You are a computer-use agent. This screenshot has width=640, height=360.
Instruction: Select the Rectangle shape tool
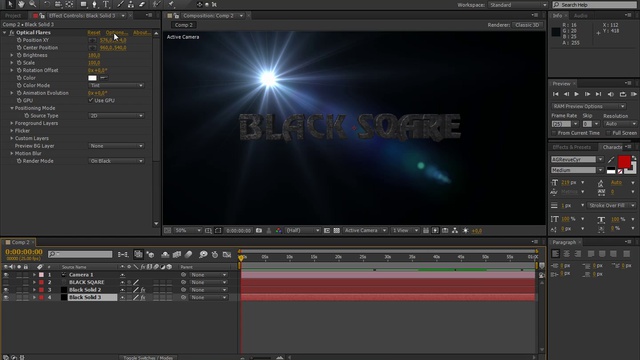pos(84,4)
